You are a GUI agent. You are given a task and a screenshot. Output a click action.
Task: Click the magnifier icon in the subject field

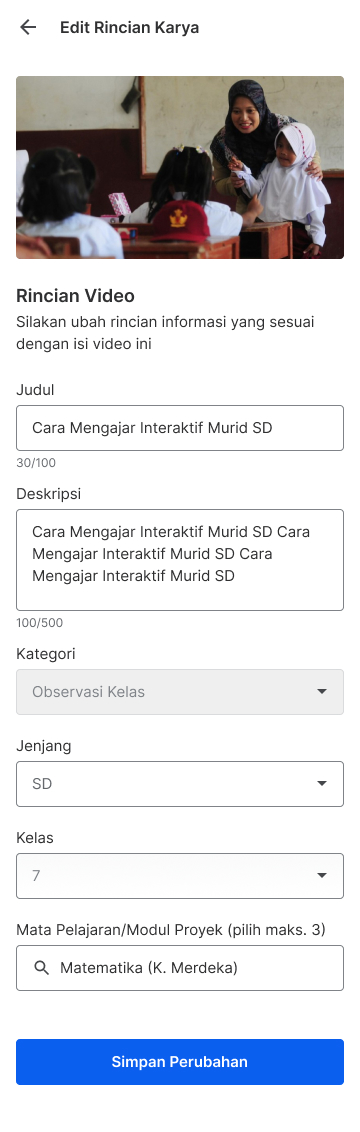coord(42,968)
